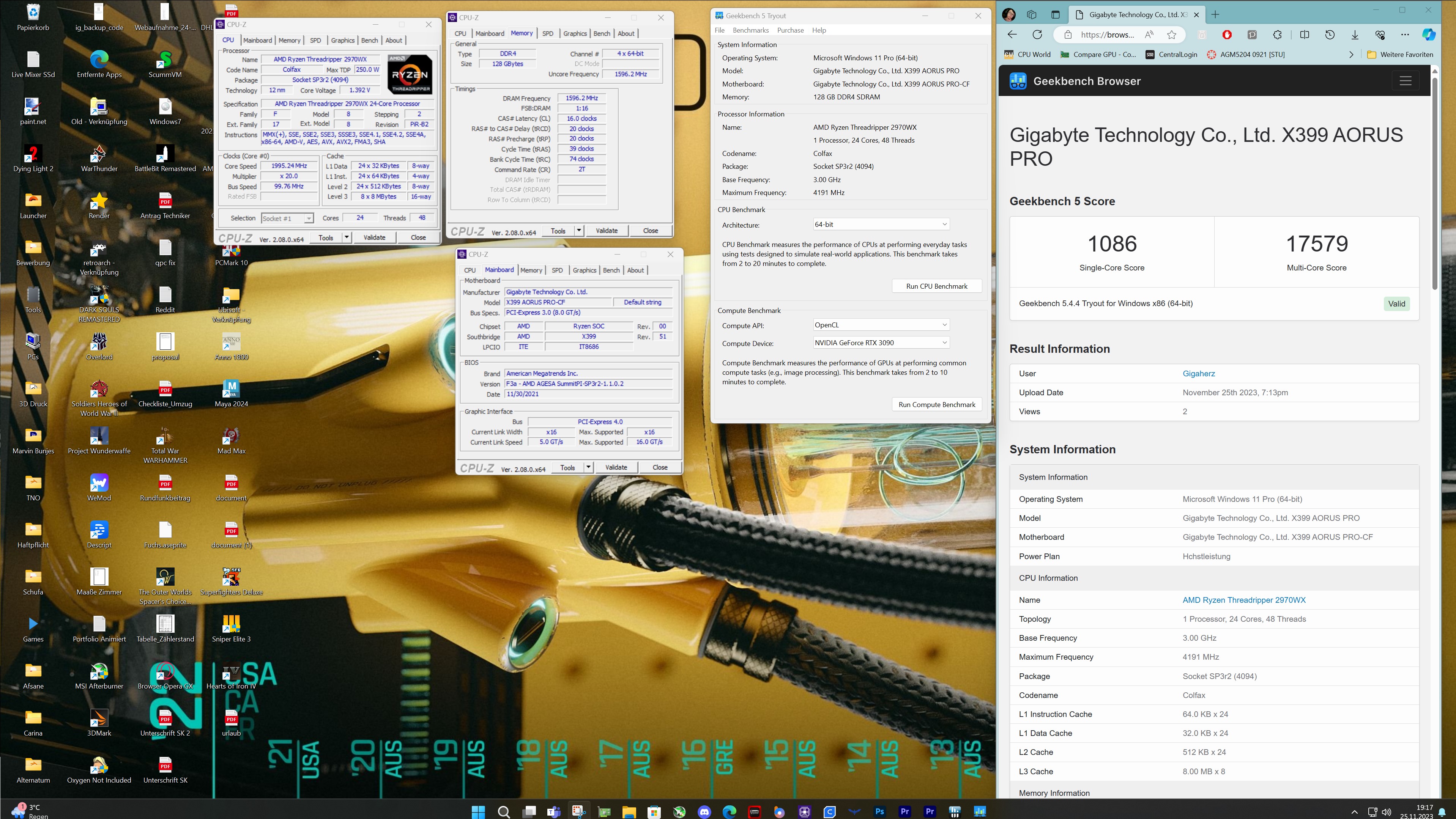Open Help menu in Geekbench
1456x819 pixels.
pos(818,30)
